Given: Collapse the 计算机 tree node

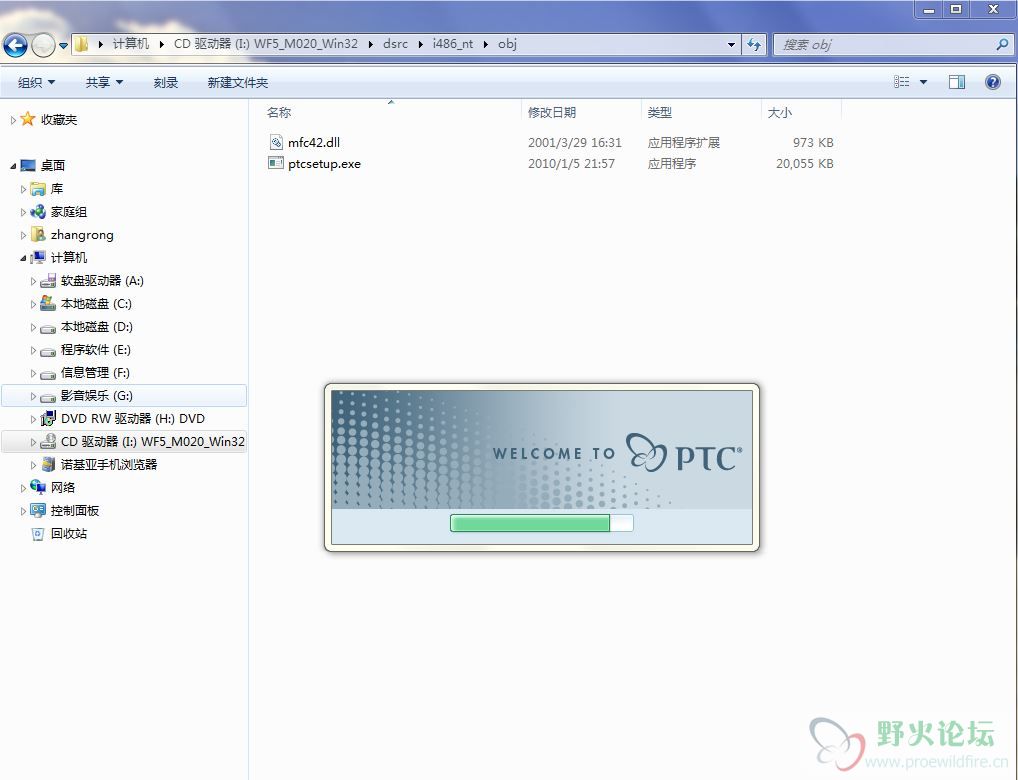Looking at the screenshot, I should point(23,258).
